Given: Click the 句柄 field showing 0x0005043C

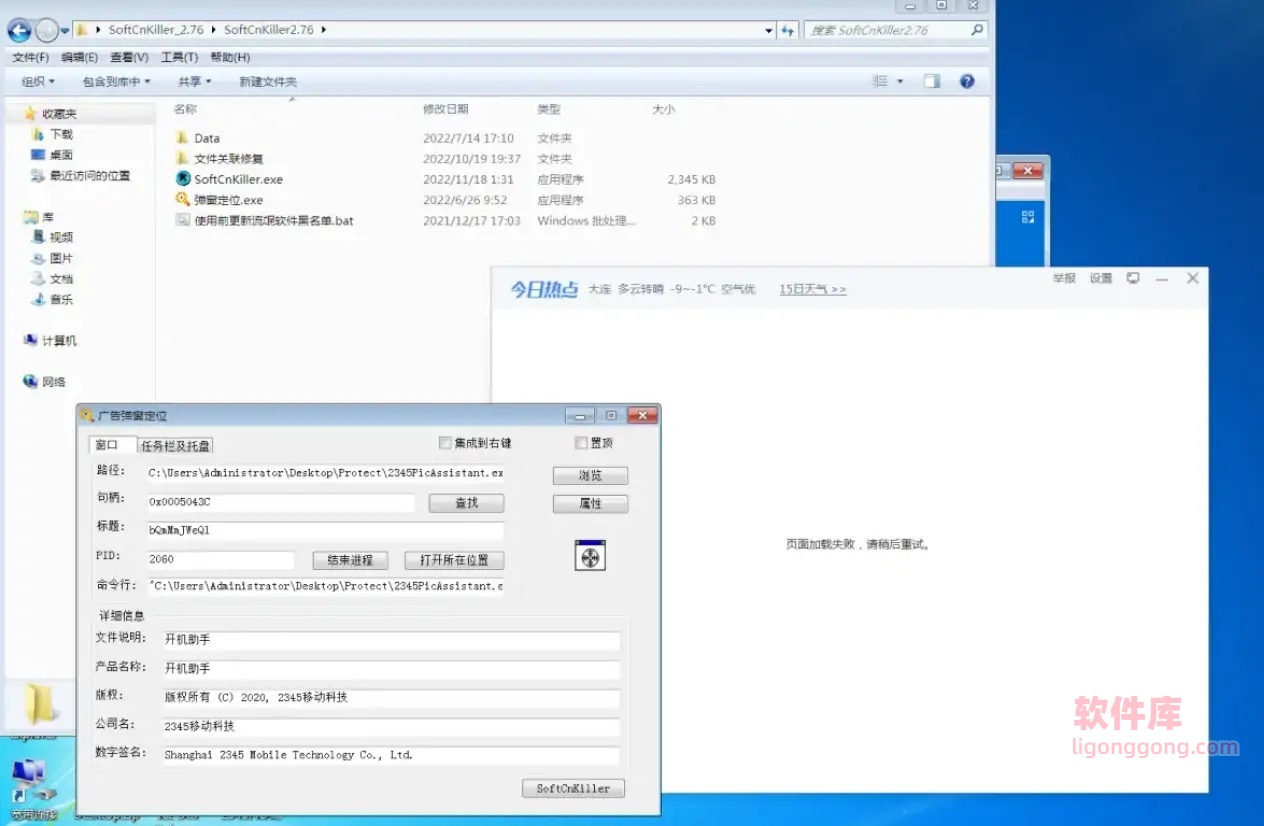Looking at the screenshot, I should [x=280, y=502].
